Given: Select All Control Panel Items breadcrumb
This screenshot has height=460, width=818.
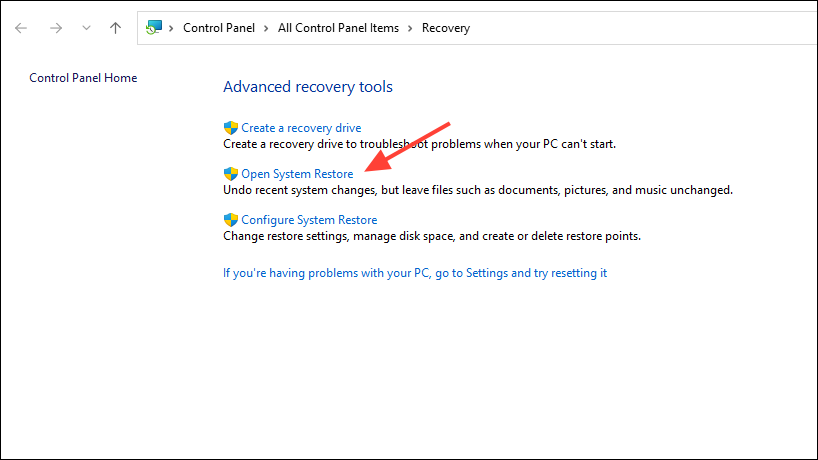Looking at the screenshot, I should click(x=338, y=28).
